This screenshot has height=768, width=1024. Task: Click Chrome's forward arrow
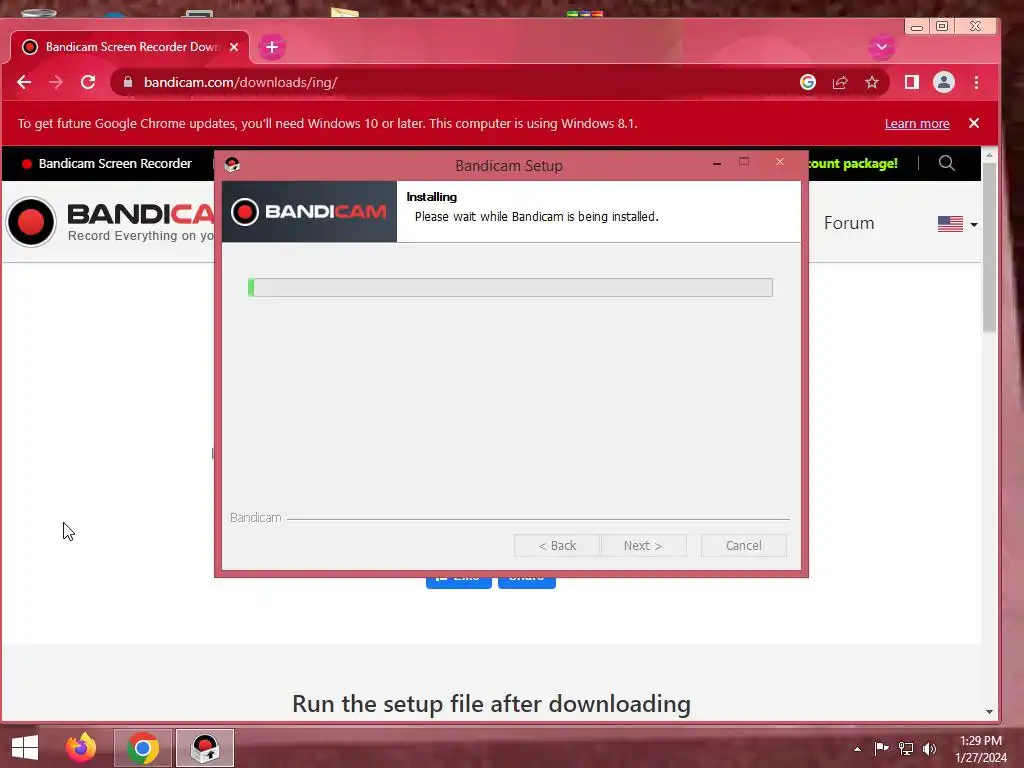56,82
